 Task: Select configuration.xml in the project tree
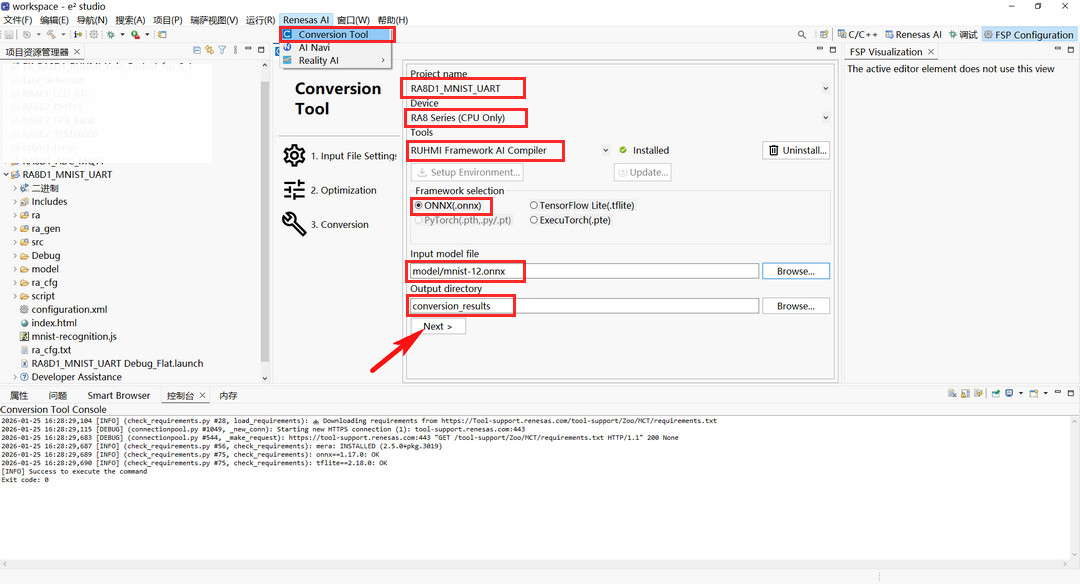click(69, 310)
